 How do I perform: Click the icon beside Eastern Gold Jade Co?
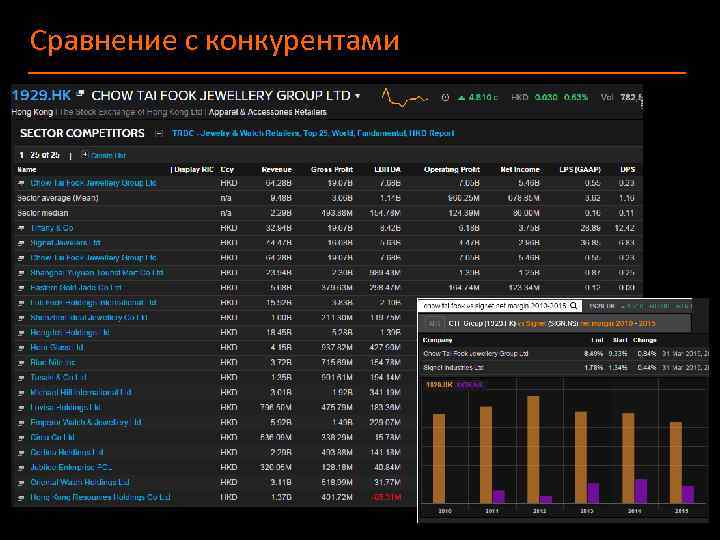coord(21,288)
